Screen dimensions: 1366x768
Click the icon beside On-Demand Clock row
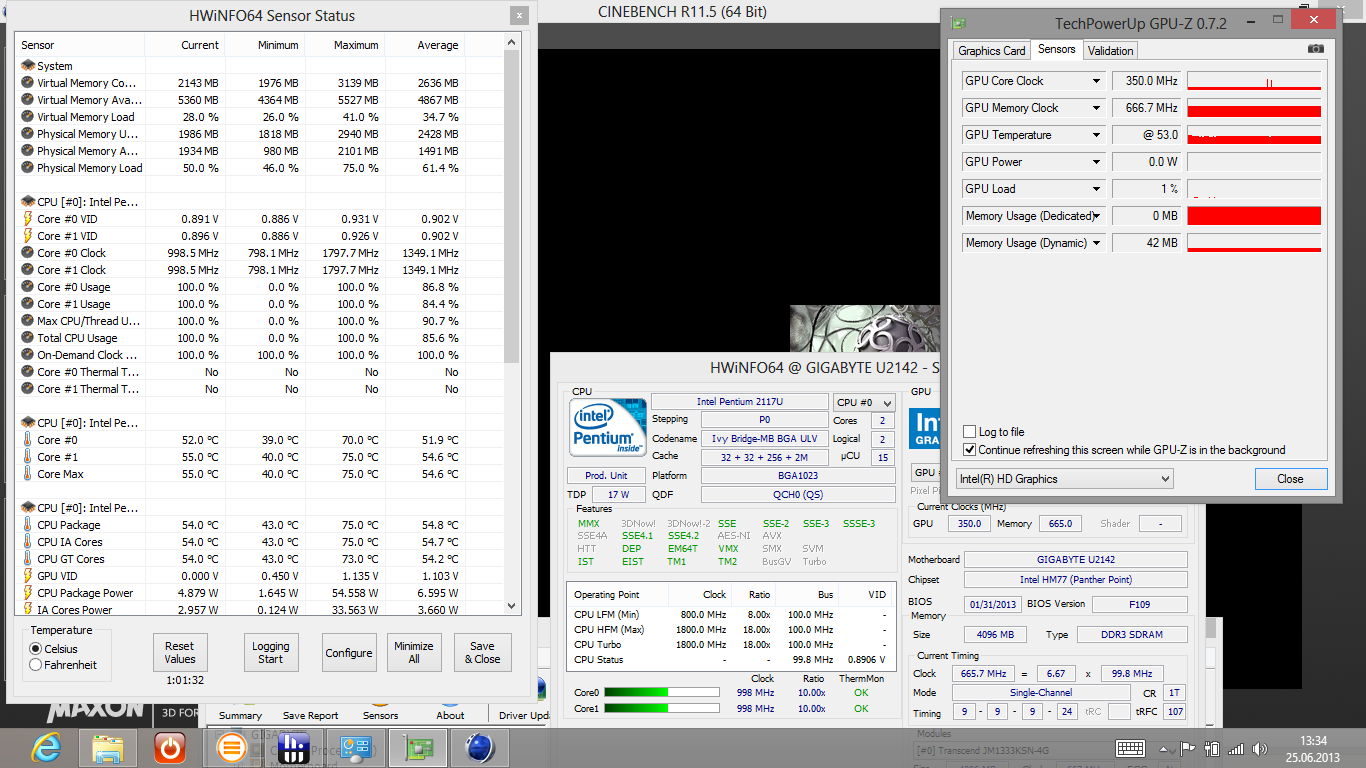(28, 355)
